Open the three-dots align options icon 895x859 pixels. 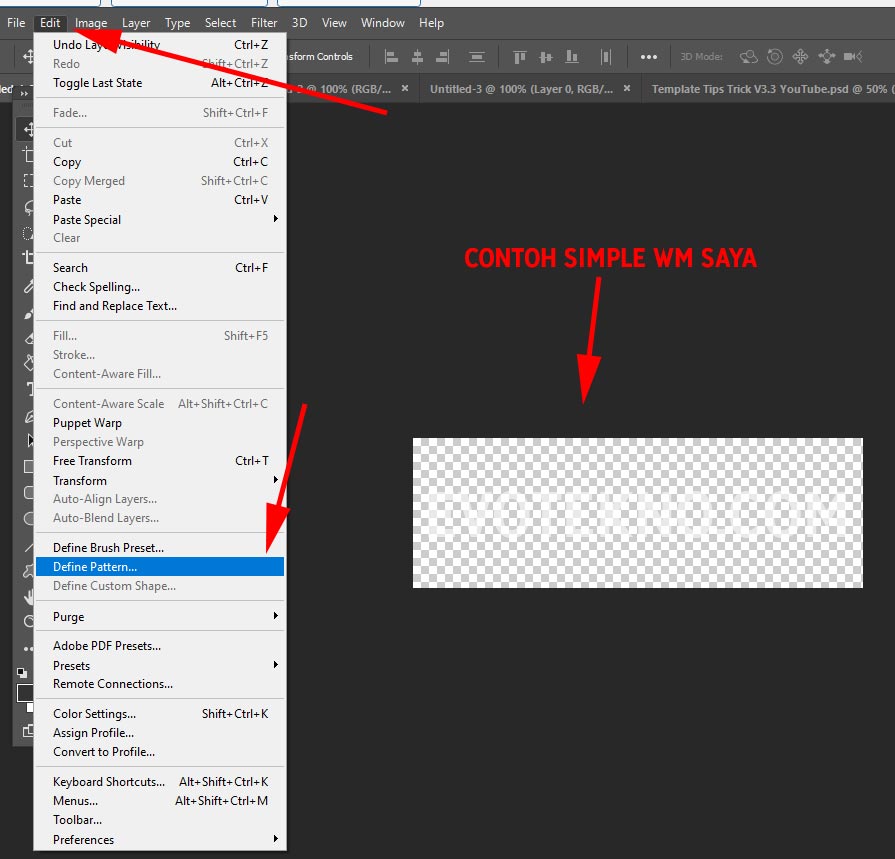click(649, 57)
